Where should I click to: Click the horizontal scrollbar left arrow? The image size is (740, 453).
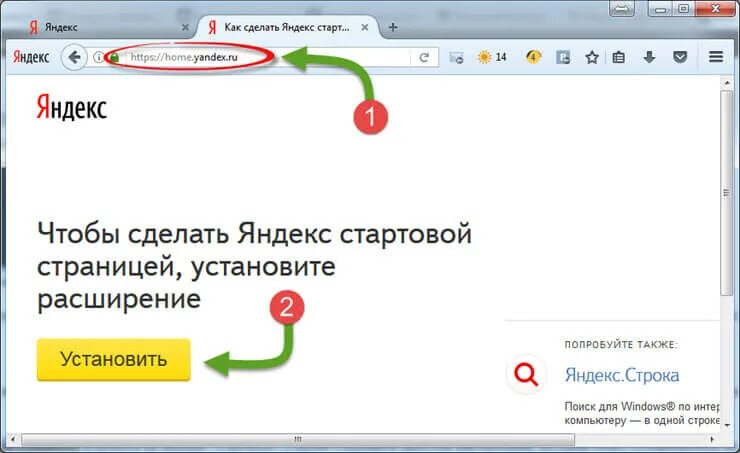13,439
